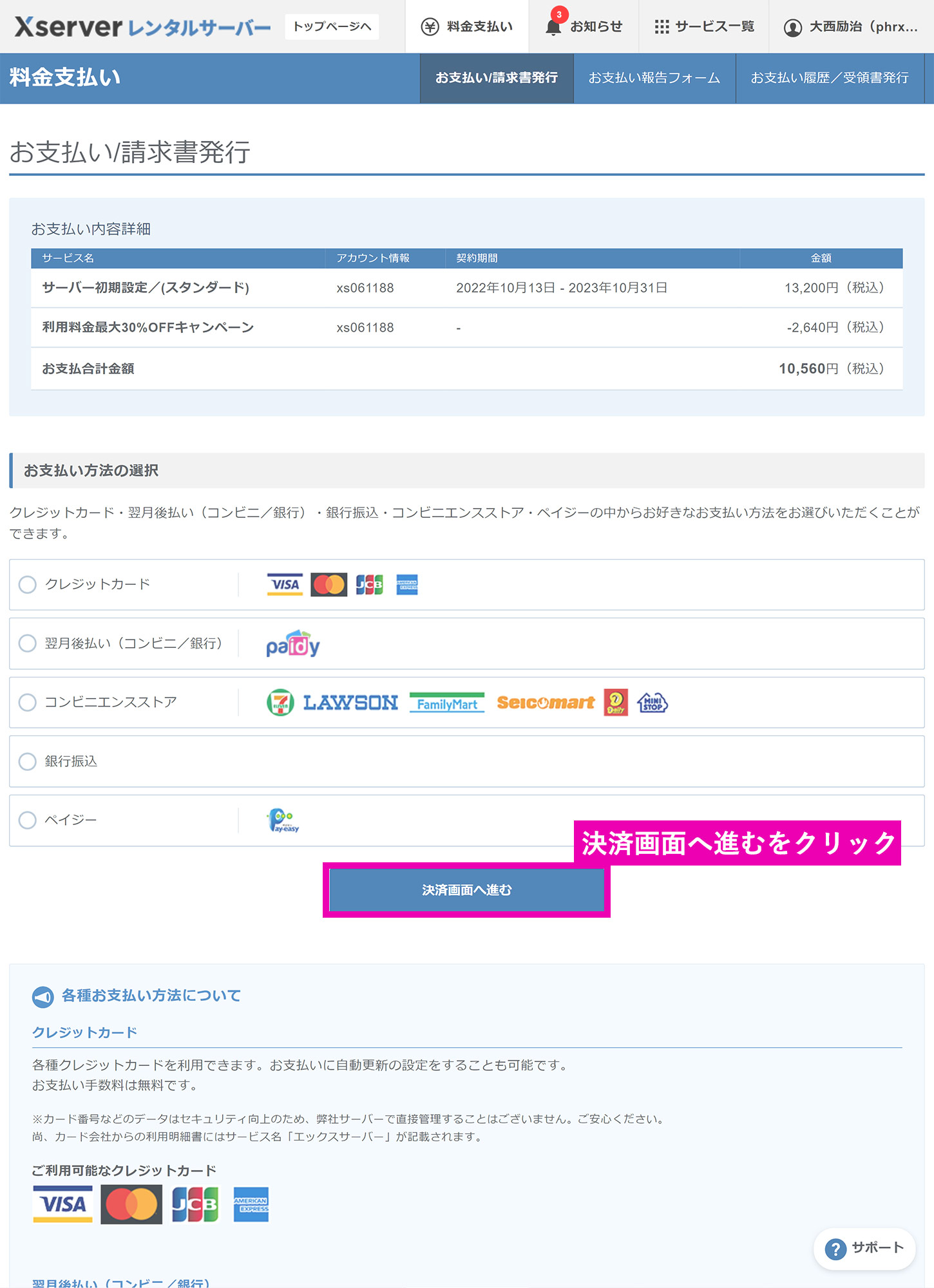This screenshot has height=1288, width=934.
Task: Click the Xserver レンタルサーバー logo
Action: (x=142, y=27)
